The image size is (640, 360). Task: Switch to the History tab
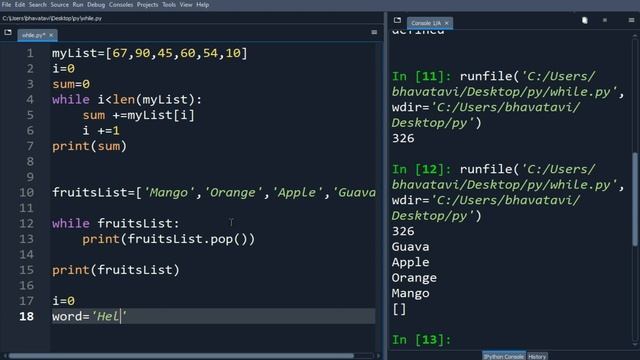[x=537, y=356]
